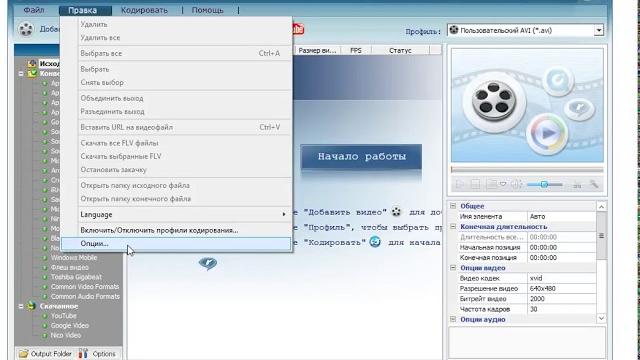
Task: Select Common Video Formats text in the tree
Action: pos(85,287)
